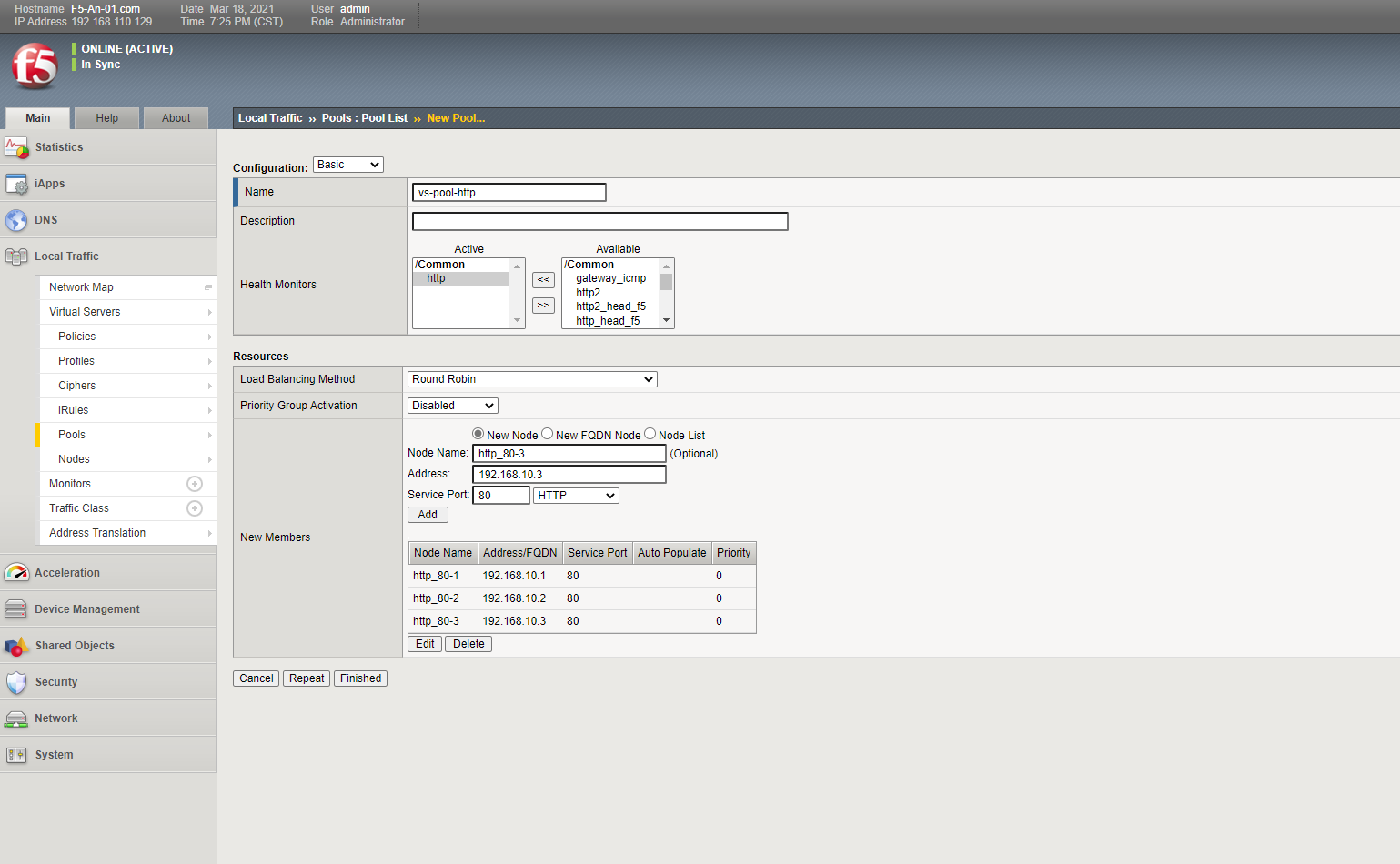Click the F5 logo icon
1400x864 pixels.
click(x=35, y=65)
